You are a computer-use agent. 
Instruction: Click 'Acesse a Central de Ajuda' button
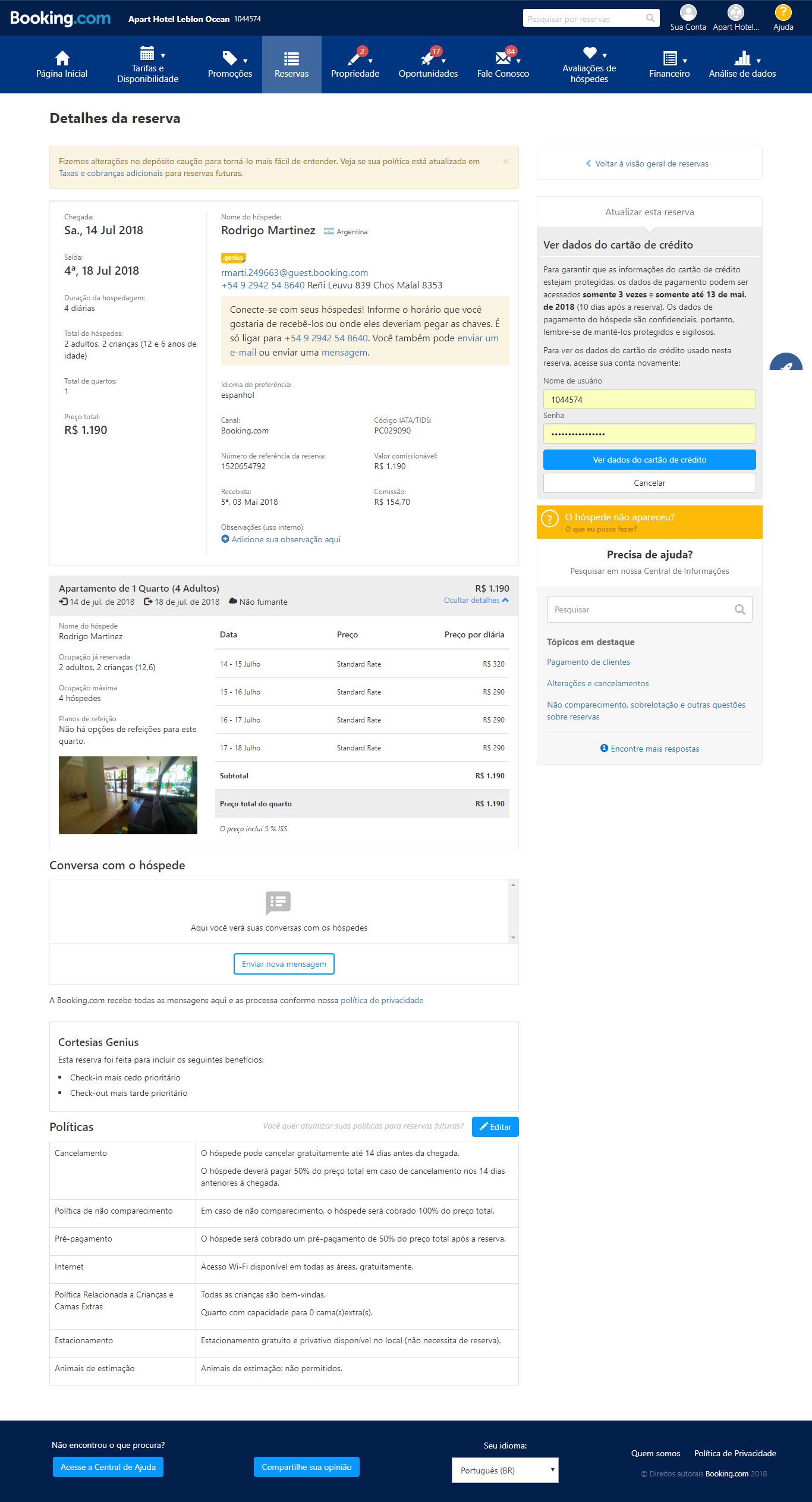click(108, 1467)
